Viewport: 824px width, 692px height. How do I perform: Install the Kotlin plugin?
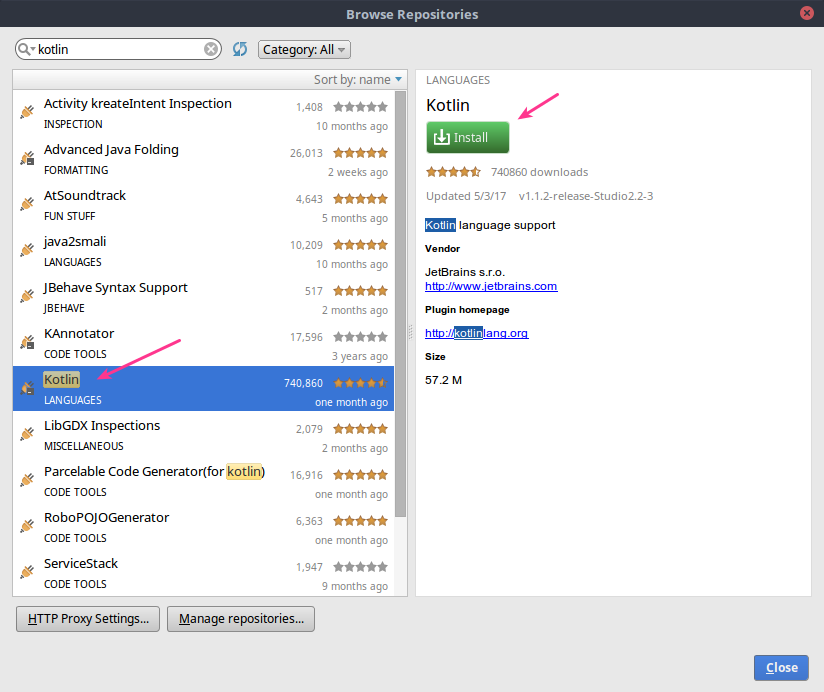pyautogui.click(x=467, y=137)
